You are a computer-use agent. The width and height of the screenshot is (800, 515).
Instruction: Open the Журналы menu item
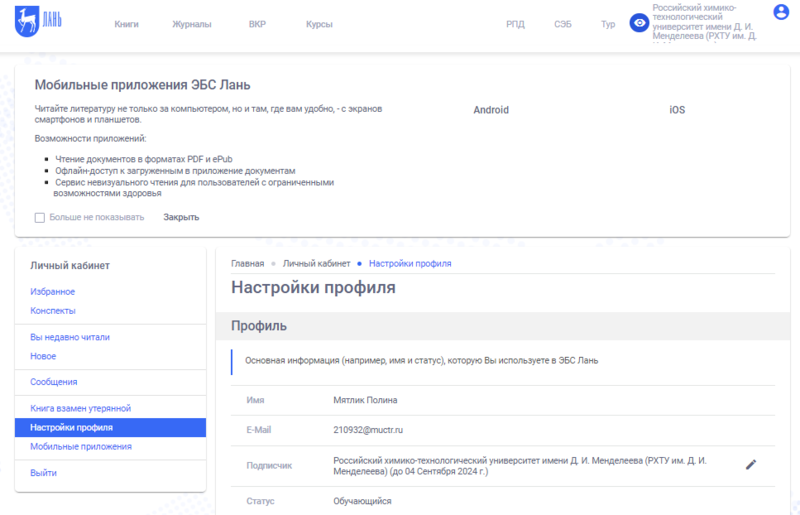click(x=192, y=24)
